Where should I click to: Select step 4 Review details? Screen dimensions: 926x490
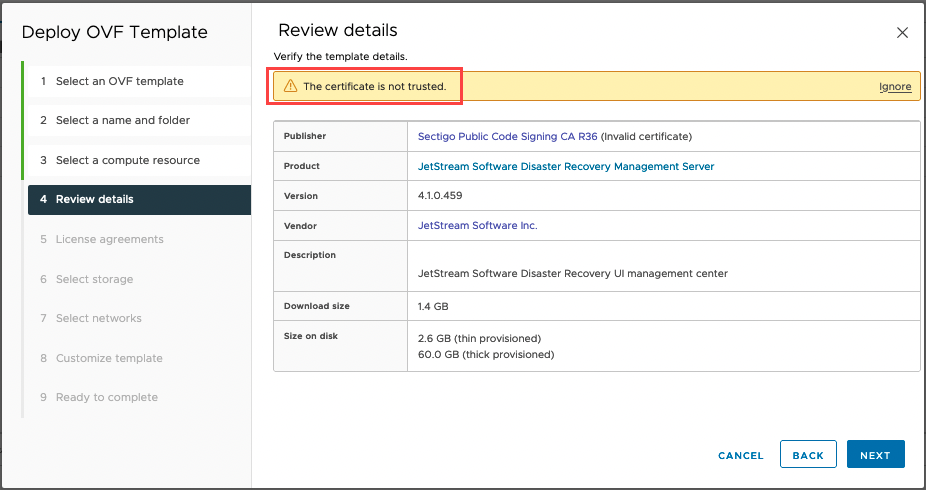(x=94, y=199)
